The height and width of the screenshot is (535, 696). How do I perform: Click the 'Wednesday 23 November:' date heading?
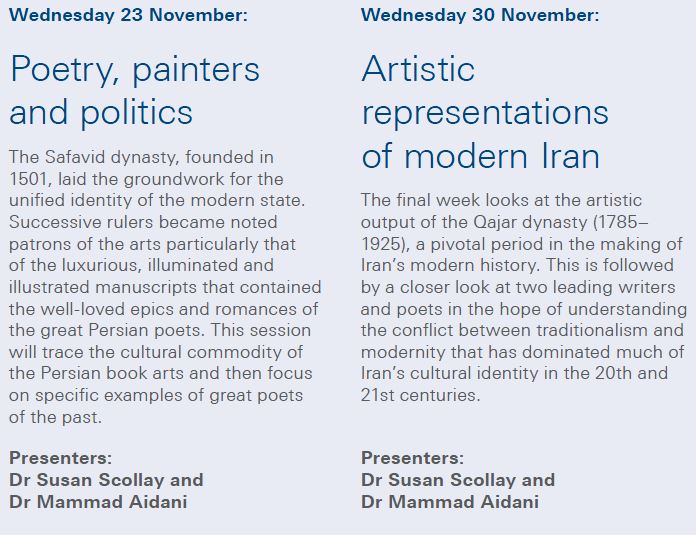pyautogui.click(x=128, y=15)
